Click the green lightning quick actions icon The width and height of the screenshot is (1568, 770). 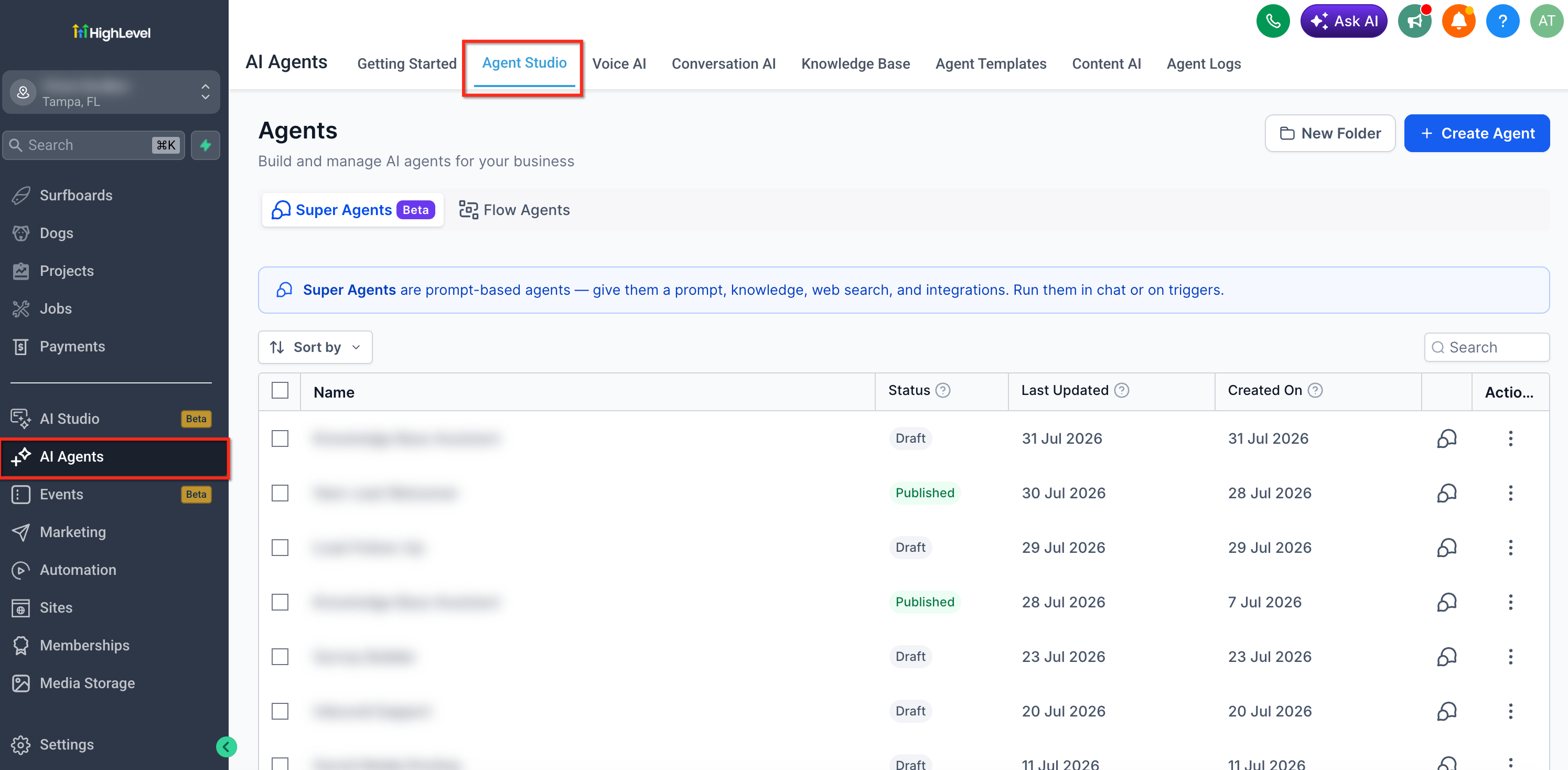pyautogui.click(x=206, y=145)
